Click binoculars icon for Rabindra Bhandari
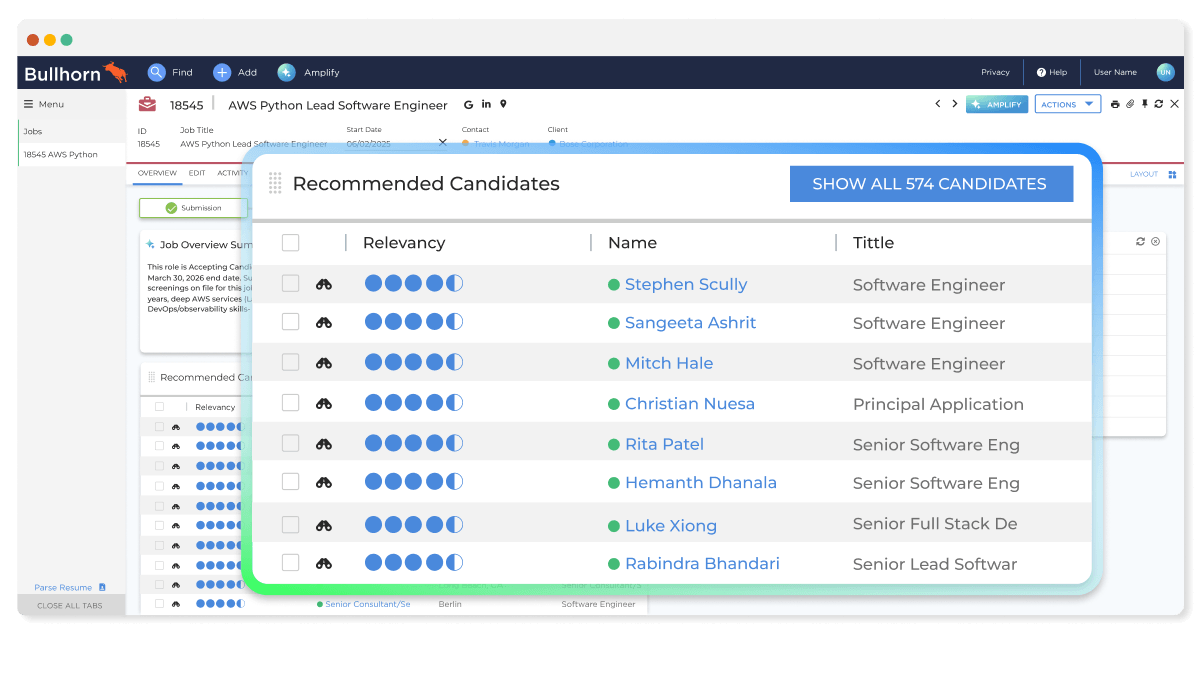 coord(324,563)
